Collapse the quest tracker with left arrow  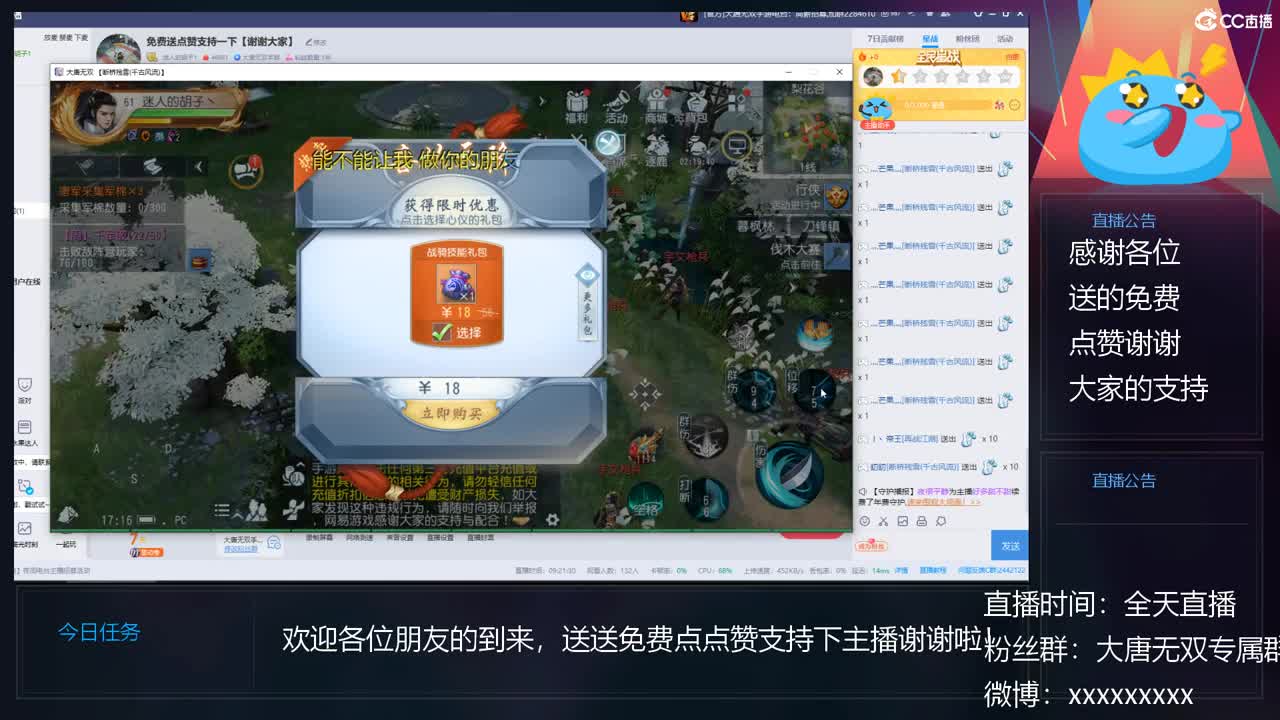pyautogui.click(x=198, y=167)
